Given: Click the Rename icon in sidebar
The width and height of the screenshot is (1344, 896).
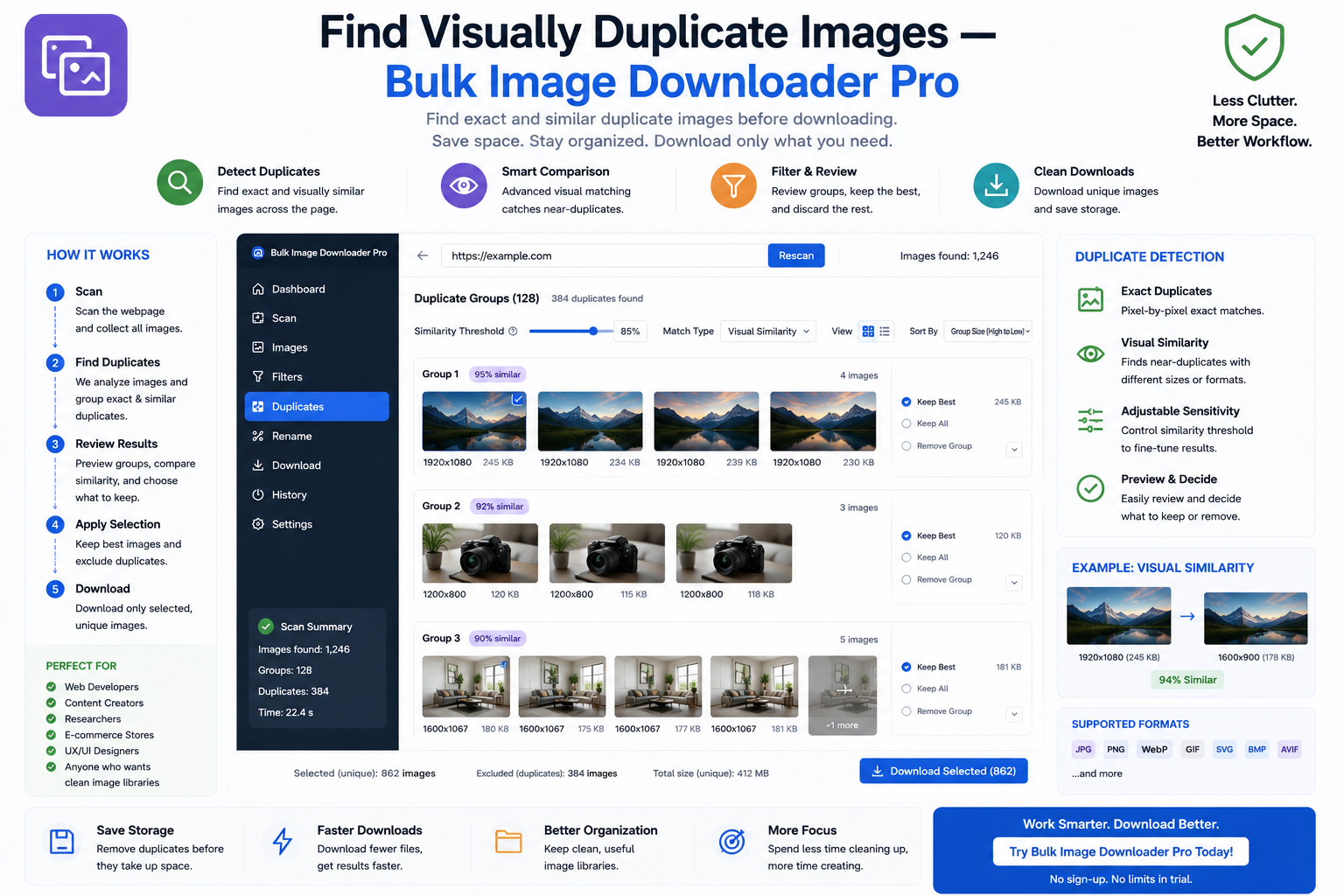Looking at the screenshot, I should (258, 436).
